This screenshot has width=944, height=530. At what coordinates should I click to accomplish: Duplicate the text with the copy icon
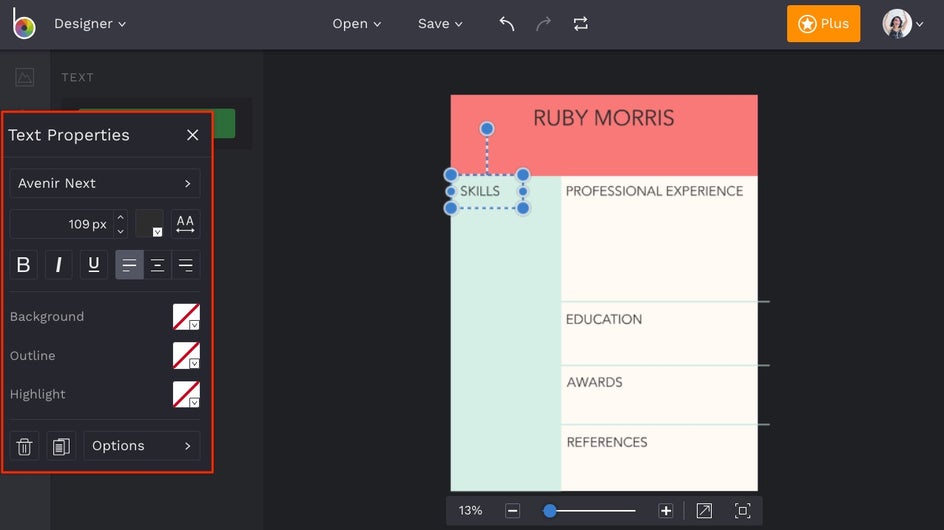click(x=62, y=446)
